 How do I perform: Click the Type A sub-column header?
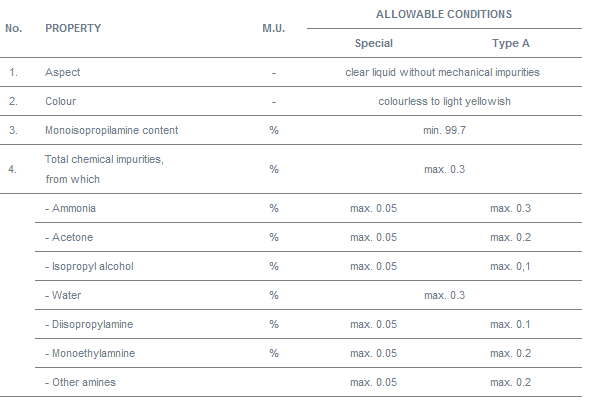pos(511,43)
